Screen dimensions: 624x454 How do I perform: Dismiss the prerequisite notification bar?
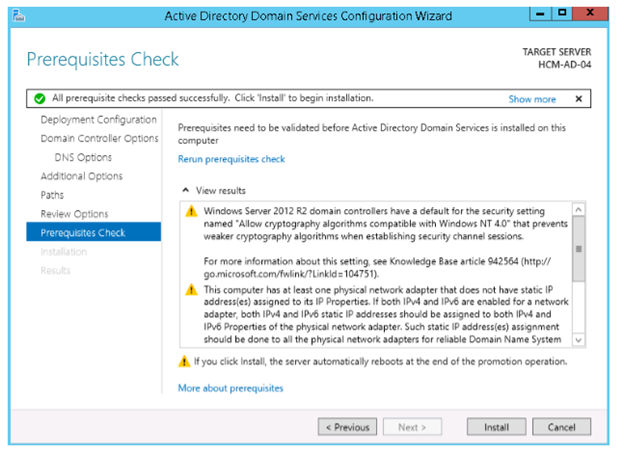[x=578, y=99]
